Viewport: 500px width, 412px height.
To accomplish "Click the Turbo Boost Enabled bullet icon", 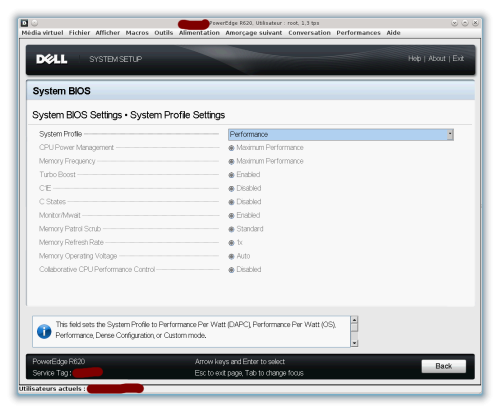I will (231, 175).
